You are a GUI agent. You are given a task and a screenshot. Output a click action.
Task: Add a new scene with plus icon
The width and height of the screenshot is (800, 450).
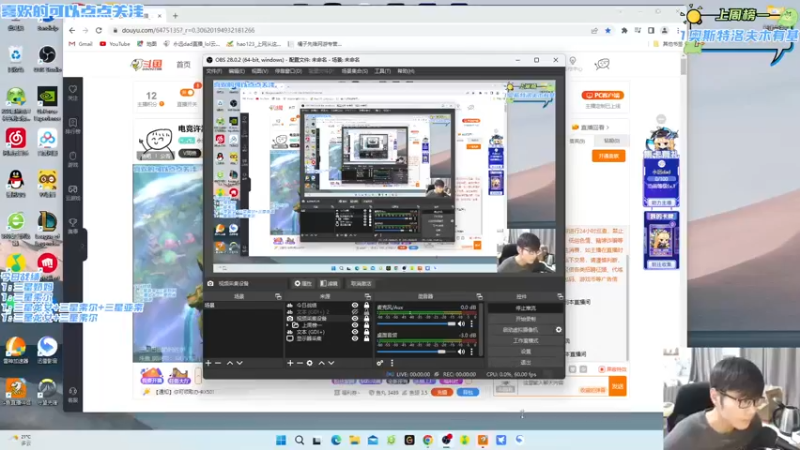coord(208,363)
